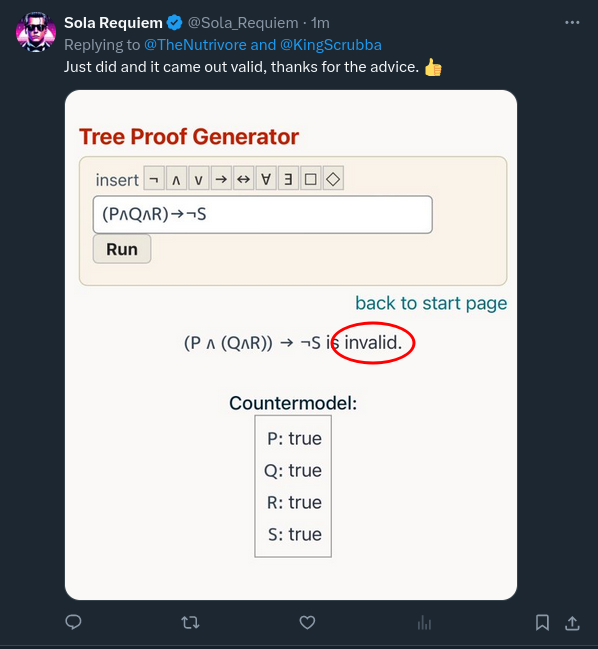Click the Sola Requiem display name
Image resolution: width=598 pixels, height=649 pixels.
point(113,23)
